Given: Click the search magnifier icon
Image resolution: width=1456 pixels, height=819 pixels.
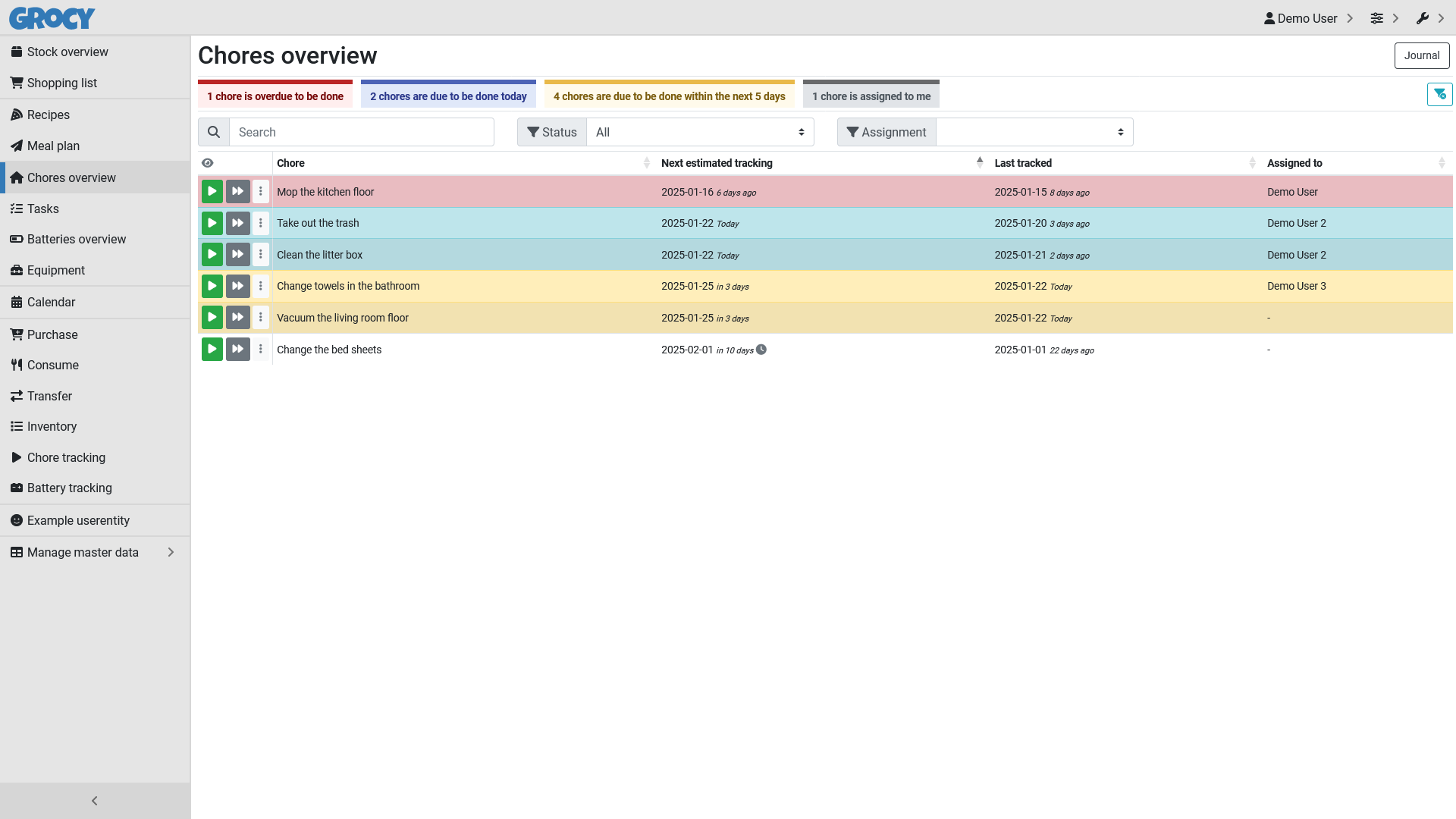Looking at the screenshot, I should coord(214,132).
